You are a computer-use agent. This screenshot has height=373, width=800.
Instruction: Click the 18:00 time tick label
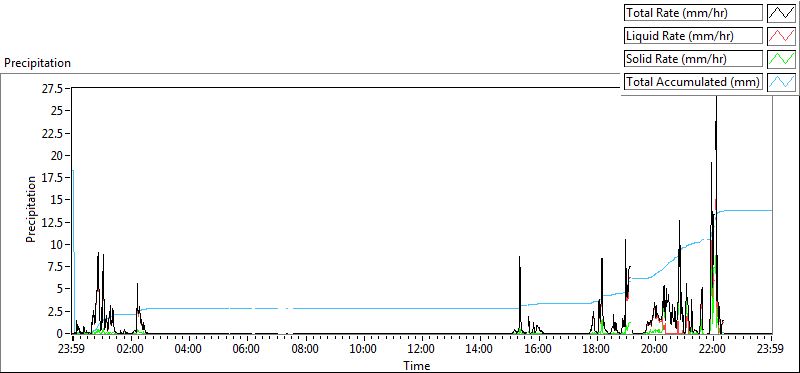pos(596,350)
